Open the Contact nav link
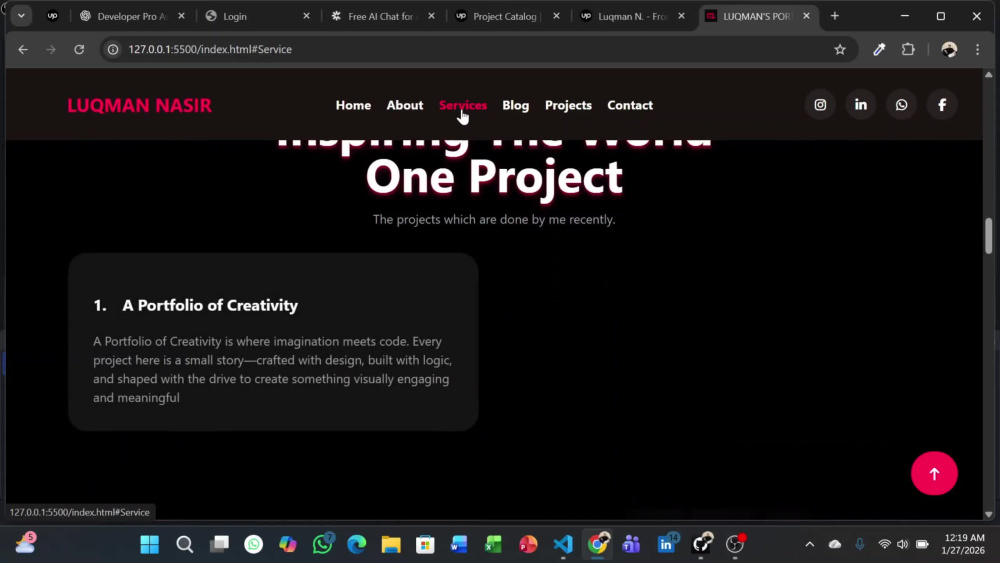Viewport: 1000px width, 563px height. (630, 105)
